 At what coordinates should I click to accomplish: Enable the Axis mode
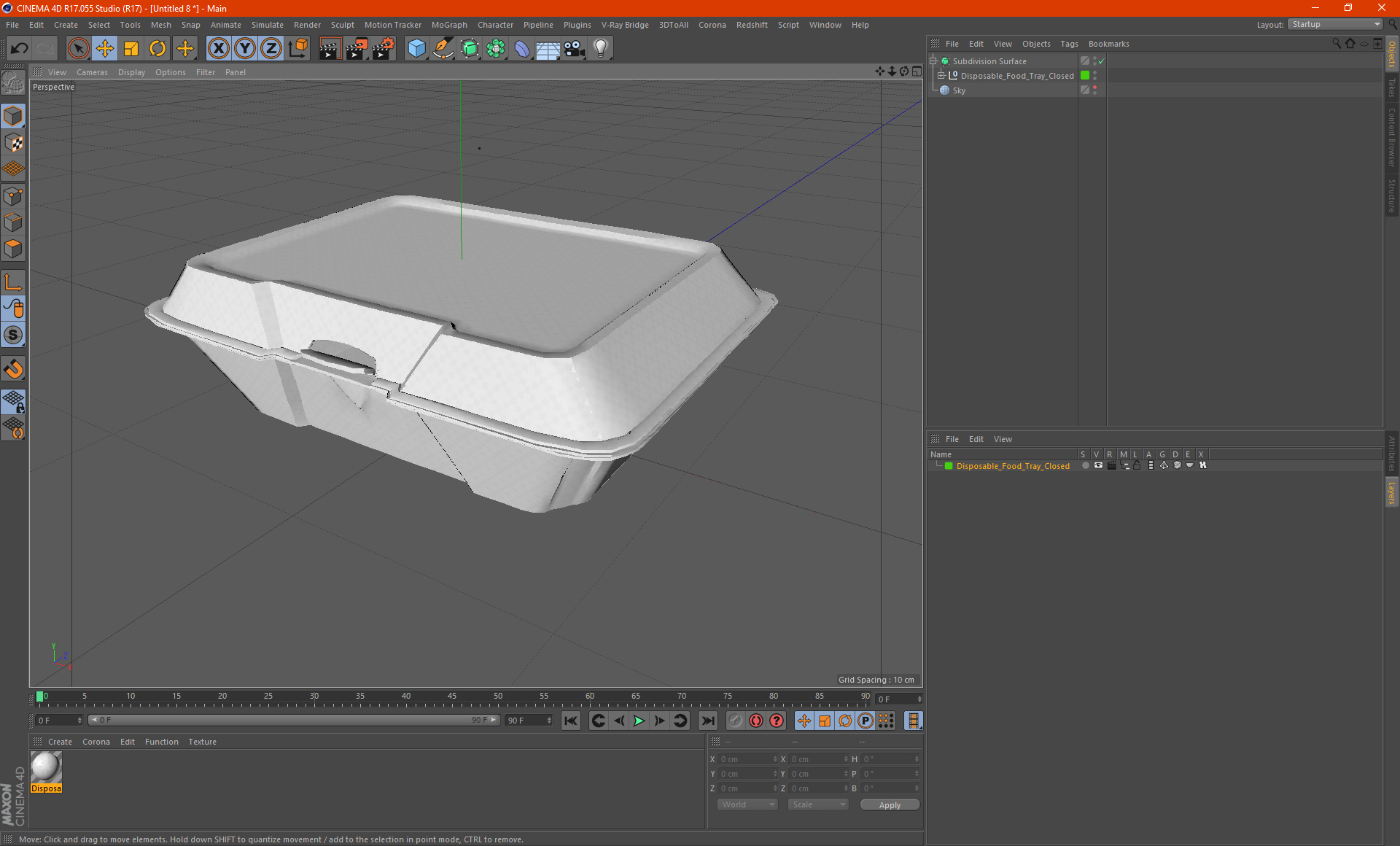pyautogui.click(x=13, y=282)
